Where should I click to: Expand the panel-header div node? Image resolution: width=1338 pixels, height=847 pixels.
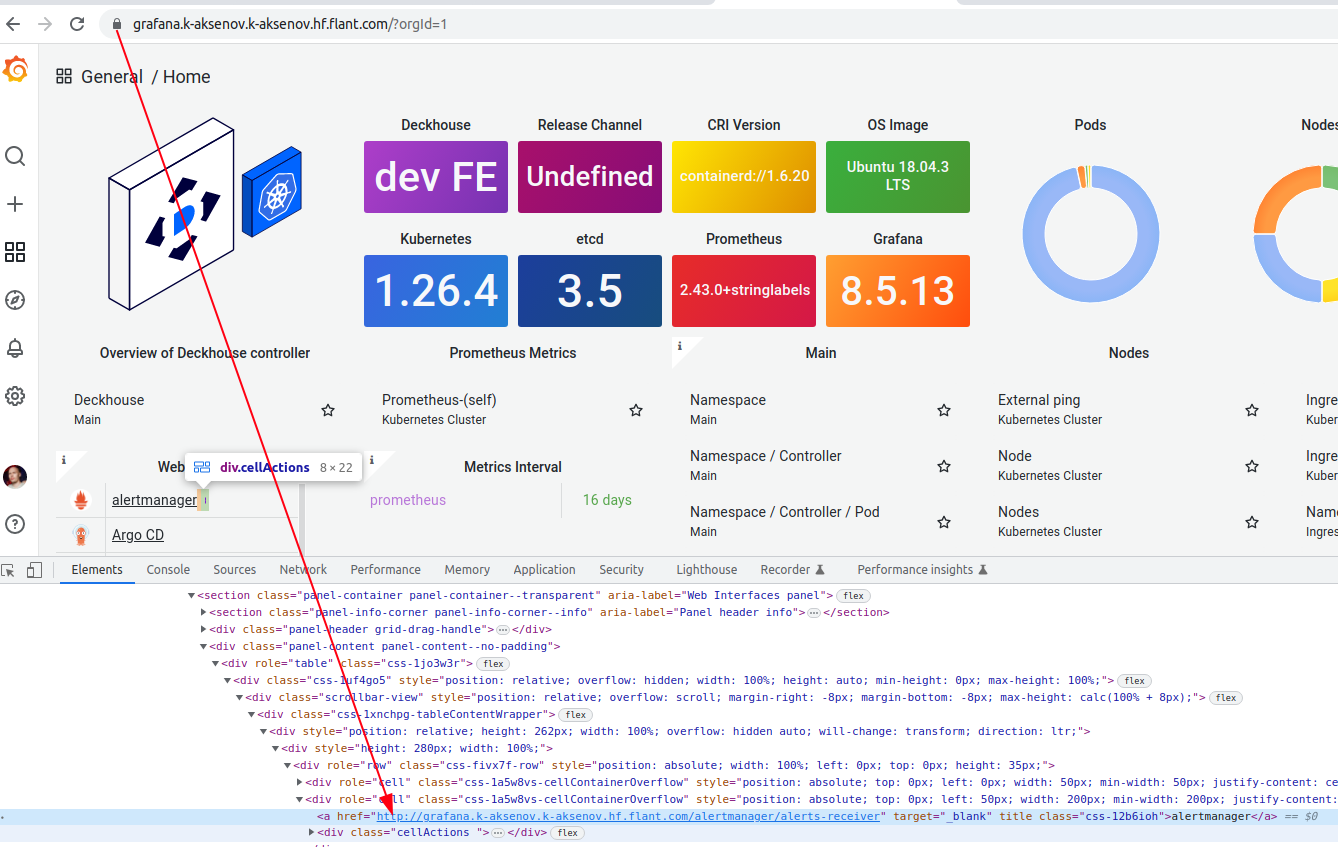[x=203, y=629]
